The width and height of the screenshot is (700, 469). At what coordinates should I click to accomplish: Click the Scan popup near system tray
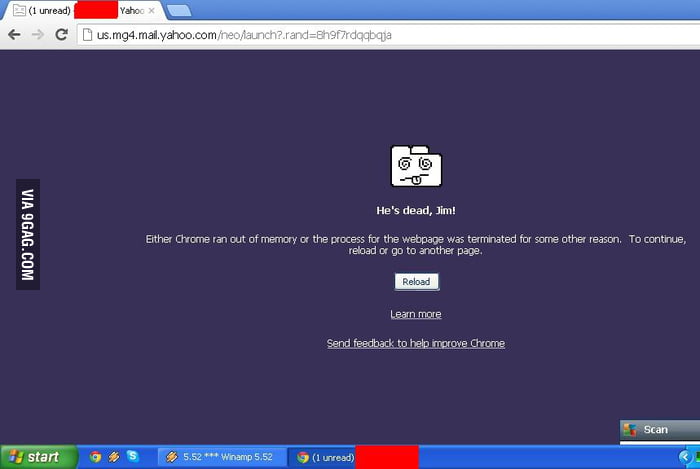pyautogui.click(x=655, y=430)
